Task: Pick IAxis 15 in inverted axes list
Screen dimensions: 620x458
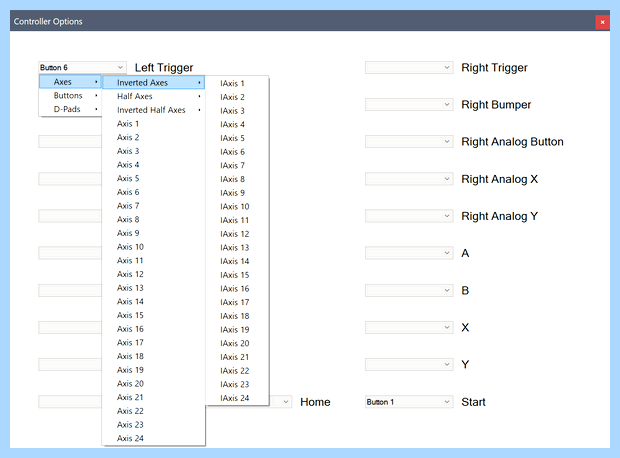Action: [237, 275]
